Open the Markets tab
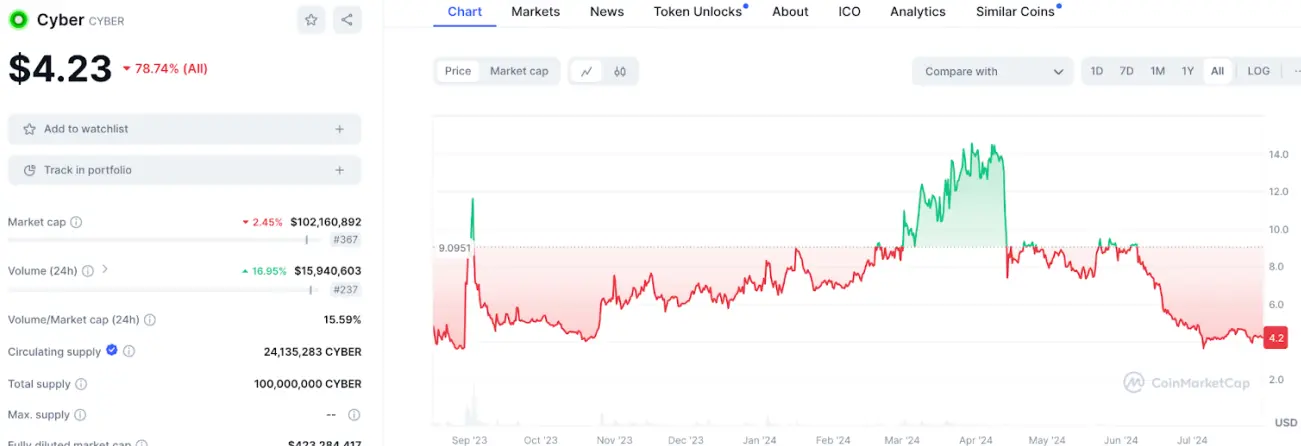Screen dimensions: 1301x446 [x=535, y=12]
